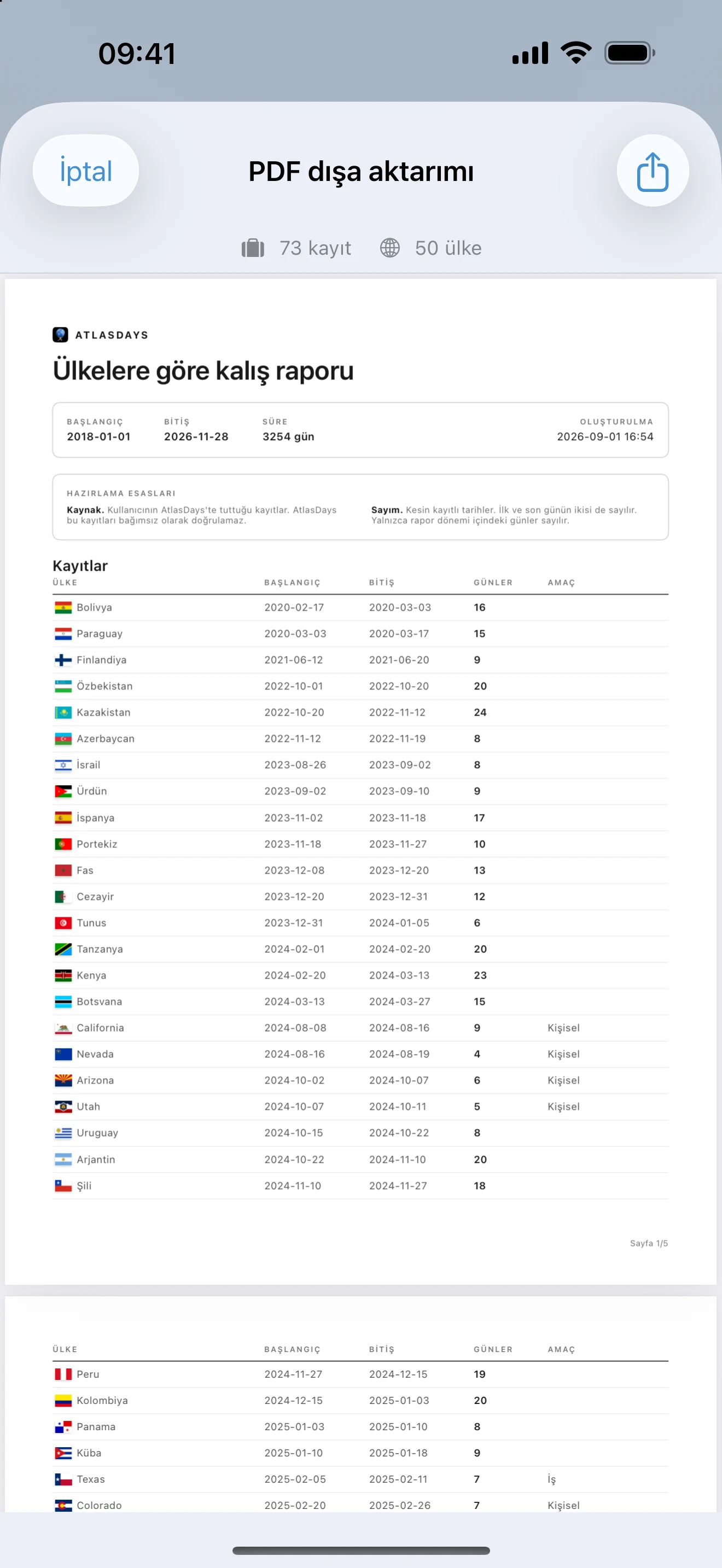Click the İsrail flag icon
This screenshot has height=1568, width=722.
click(63, 765)
